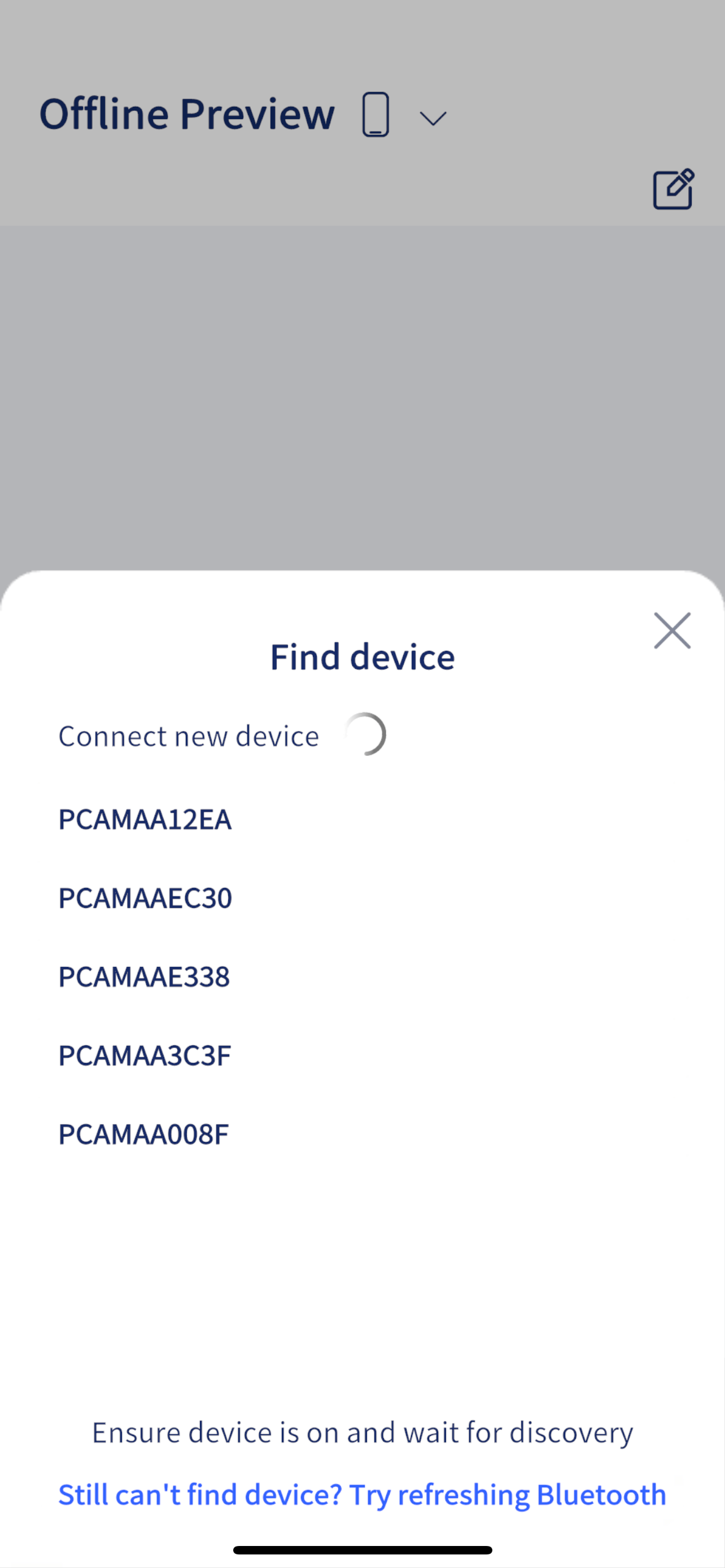Tap the Find device heading
The height and width of the screenshot is (1568, 725).
(362, 657)
